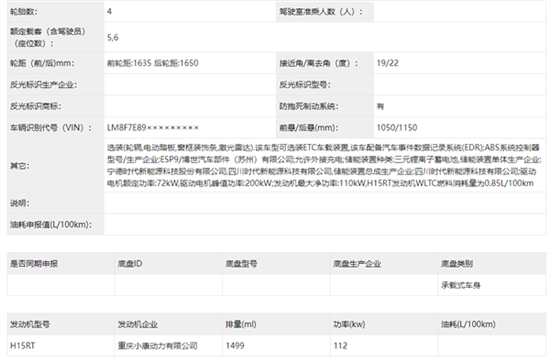The height and width of the screenshot is (362, 550).
Task: Select the VIN value LM8F7E89×××××××××
Action: (153, 128)
